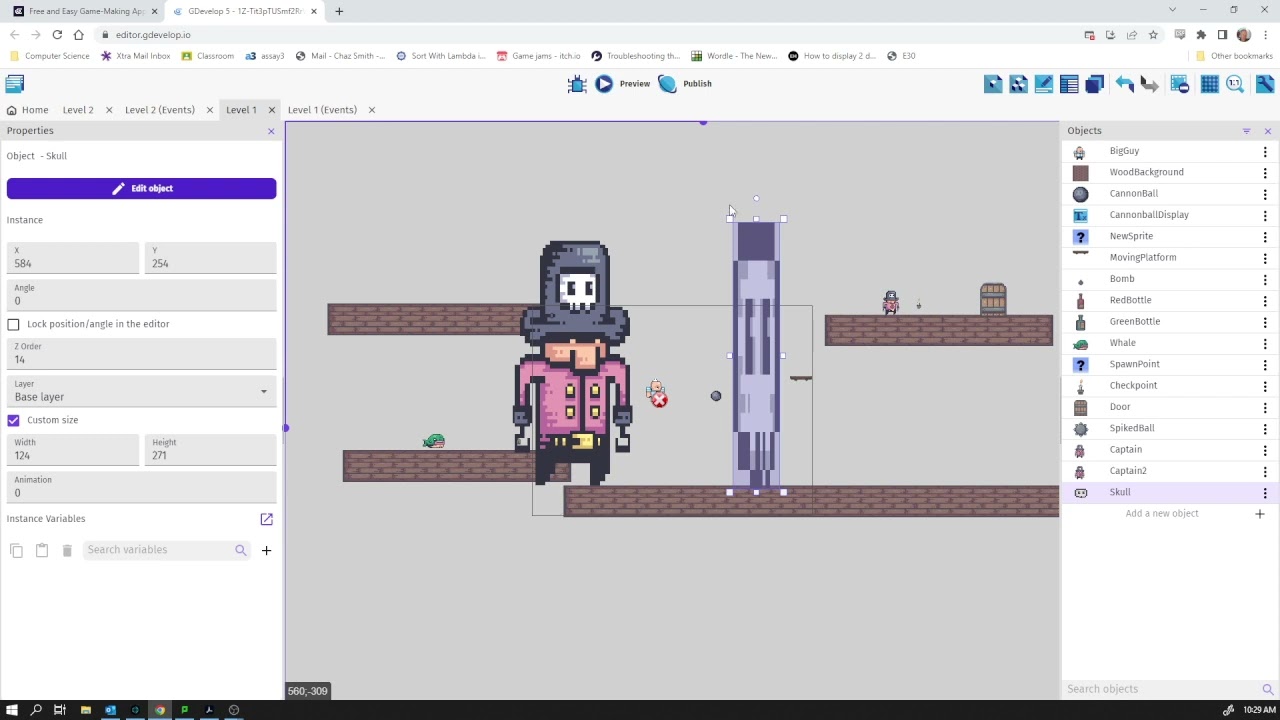Switch to the Level 2 (Events) tab
Screen dimensions: 1280x720
coord(160,110)
